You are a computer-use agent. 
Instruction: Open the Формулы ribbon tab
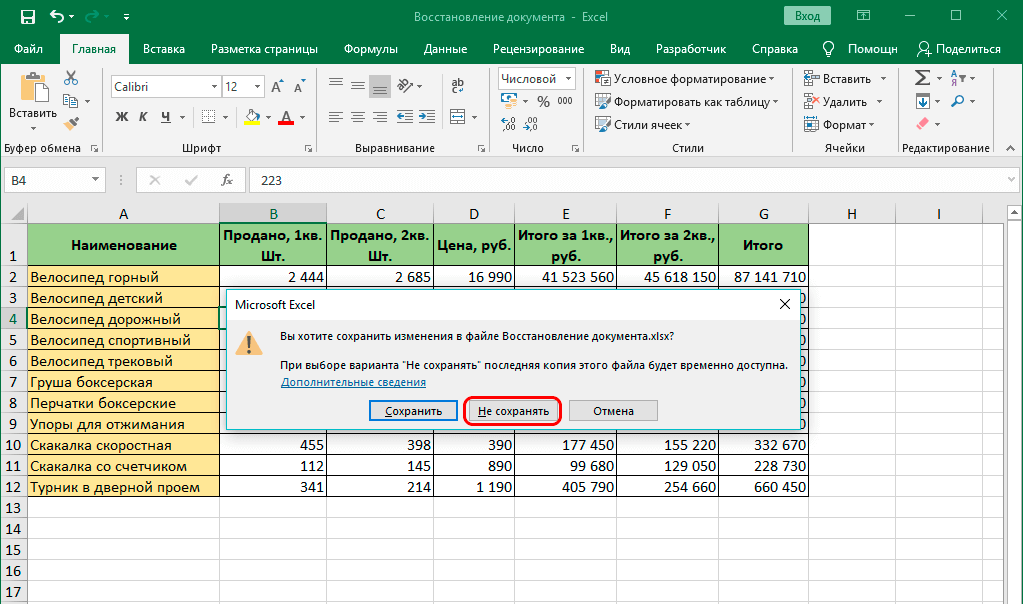[x=370, y=49]
